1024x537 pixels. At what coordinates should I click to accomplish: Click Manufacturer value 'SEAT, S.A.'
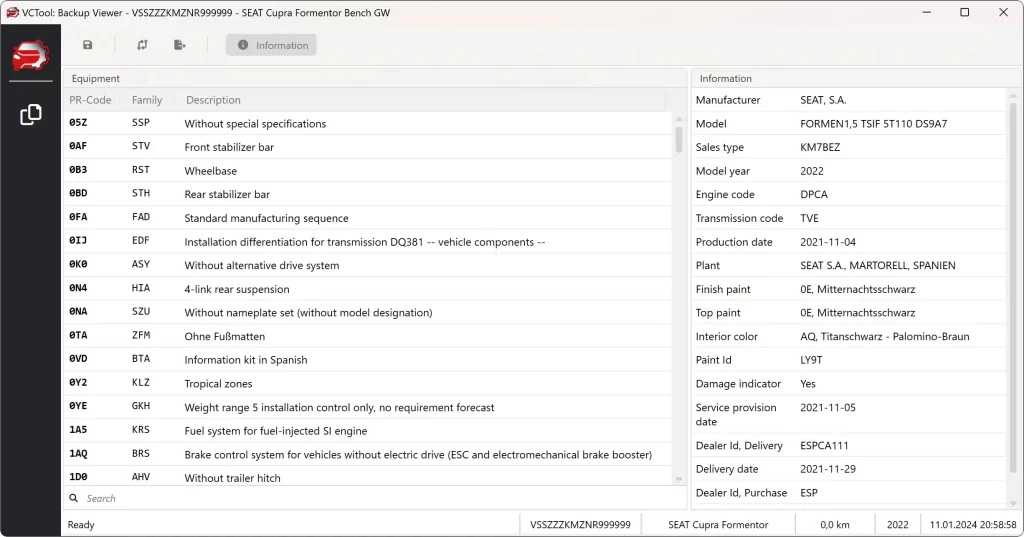coord(823,100)
